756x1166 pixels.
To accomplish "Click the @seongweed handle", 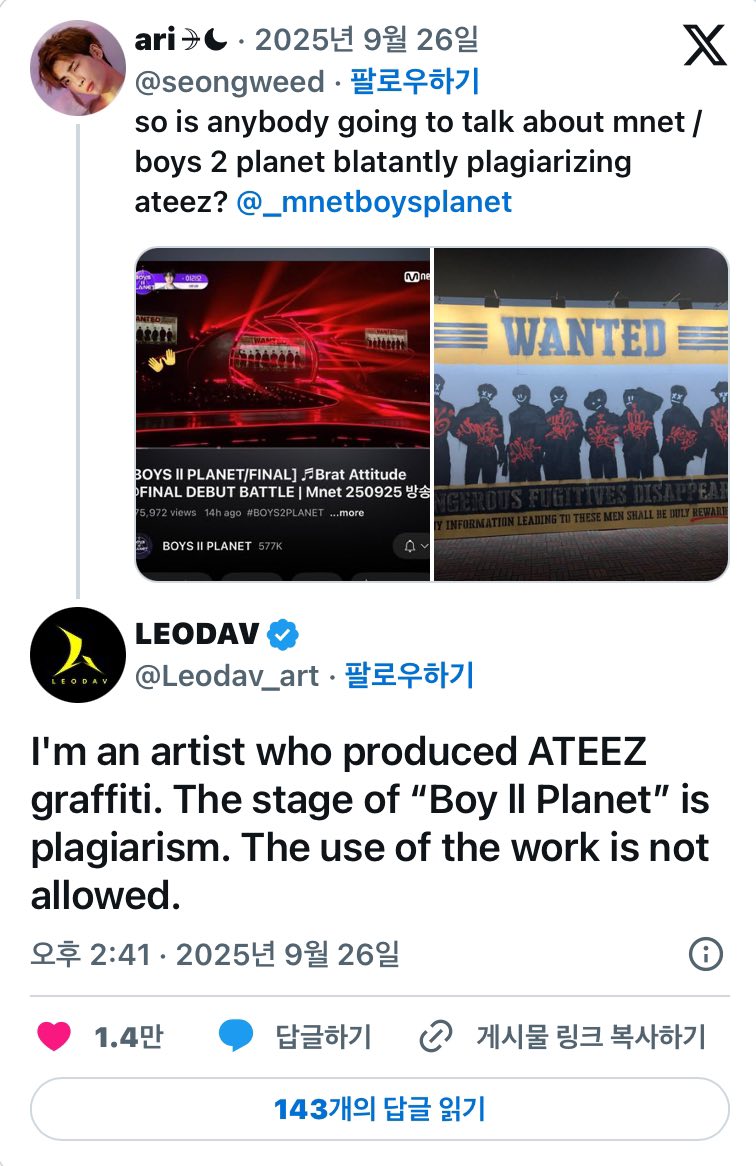I will click(230, 81).
